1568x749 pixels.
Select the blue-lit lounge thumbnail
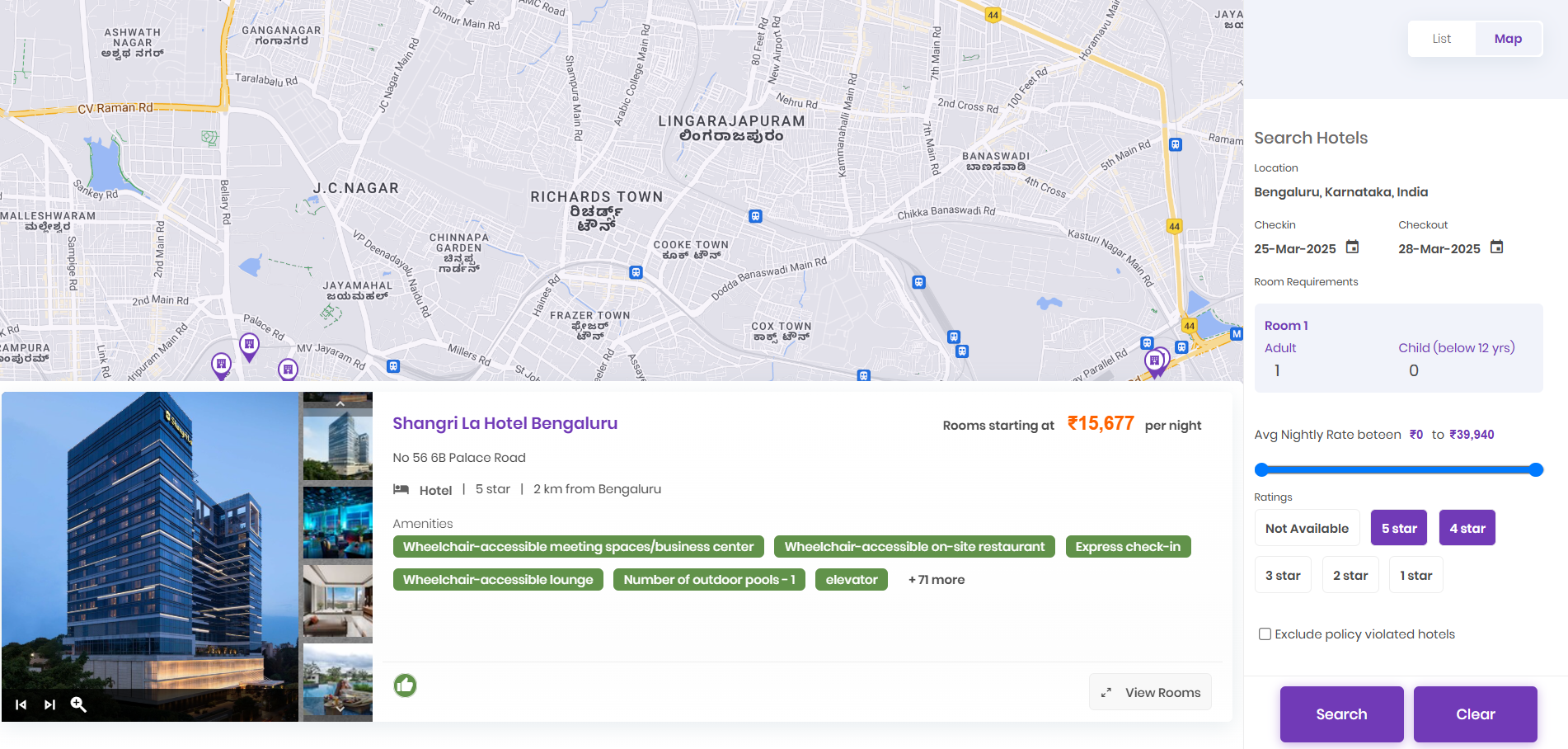[338, 523]
